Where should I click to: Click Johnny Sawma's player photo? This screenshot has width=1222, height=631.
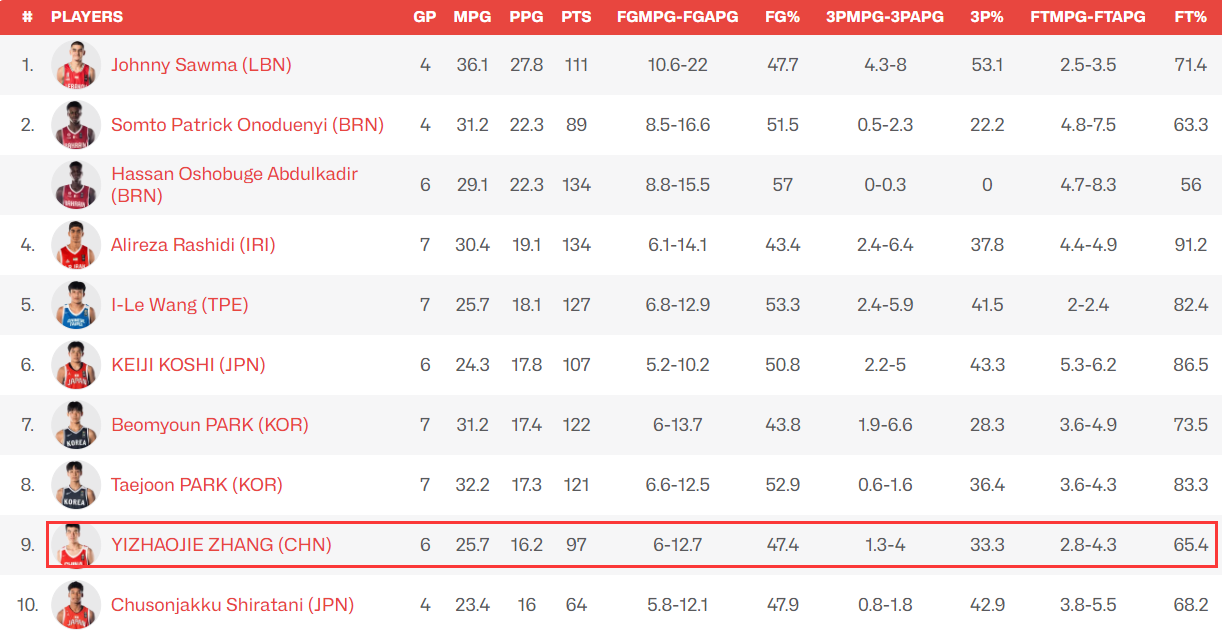(76, 65)
